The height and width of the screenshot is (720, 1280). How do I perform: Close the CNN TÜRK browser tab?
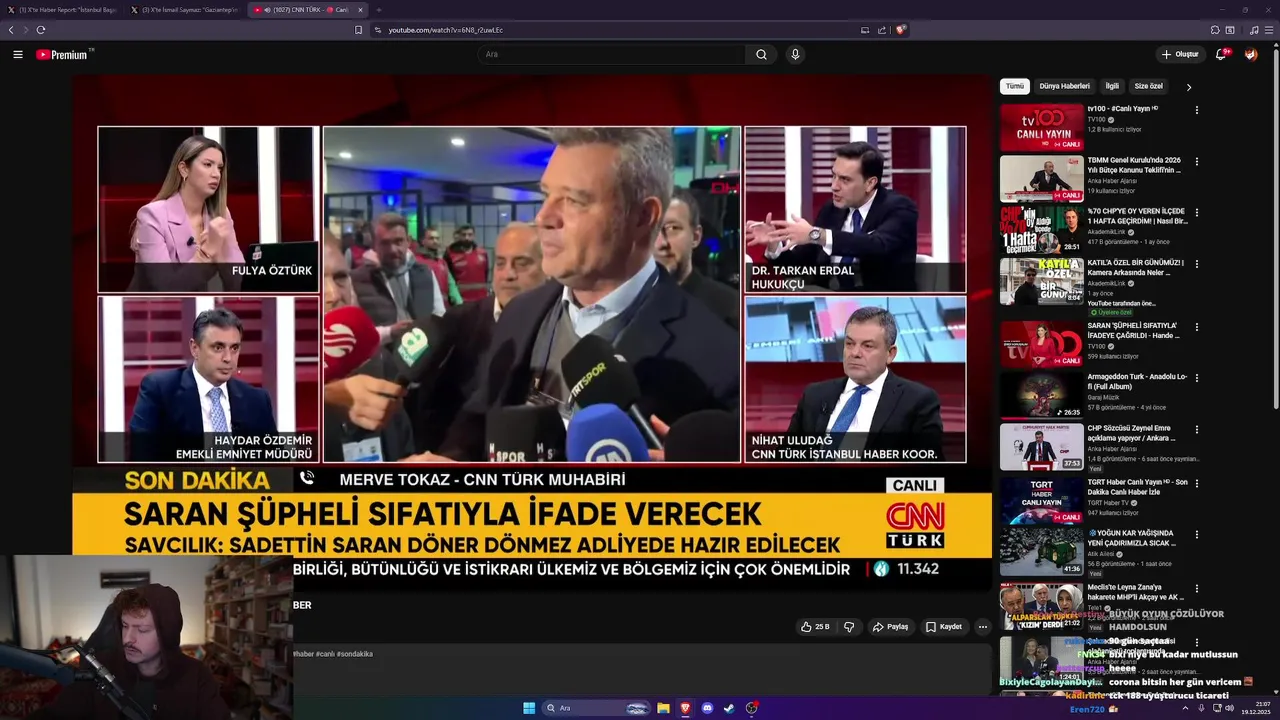[361, 10]
